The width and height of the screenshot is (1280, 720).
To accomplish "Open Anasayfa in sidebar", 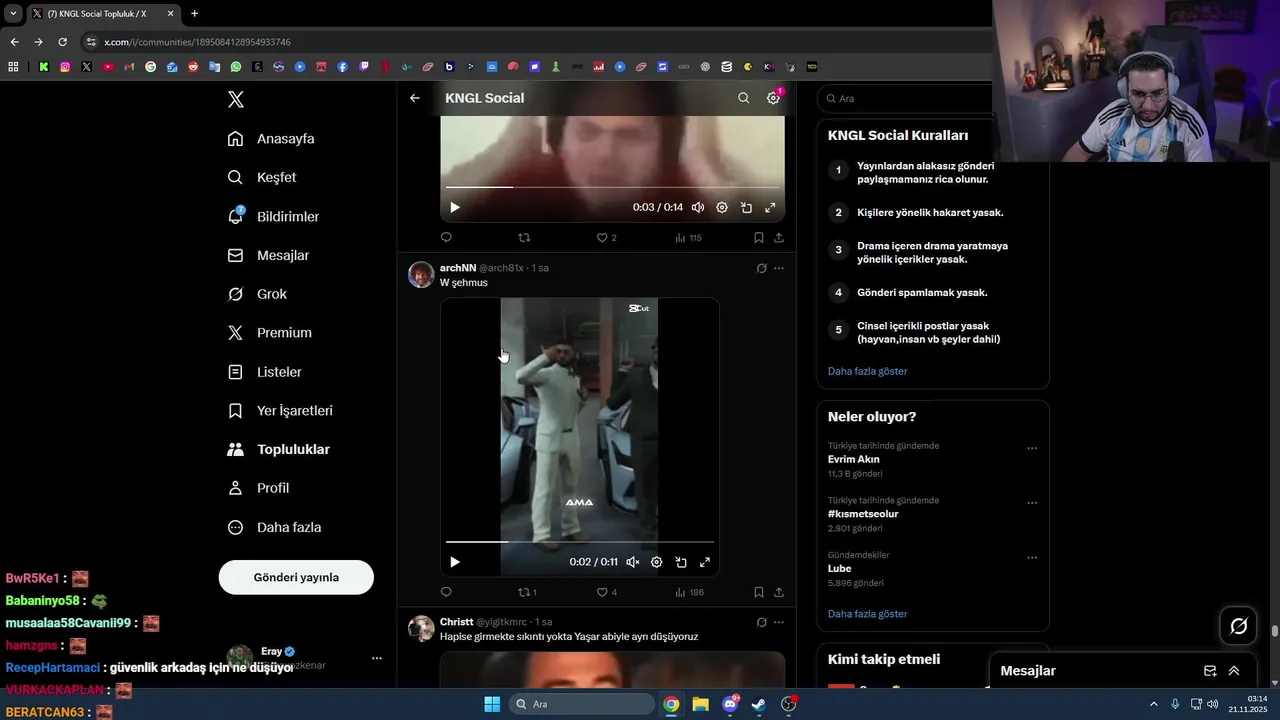I will tap(271, 138).
